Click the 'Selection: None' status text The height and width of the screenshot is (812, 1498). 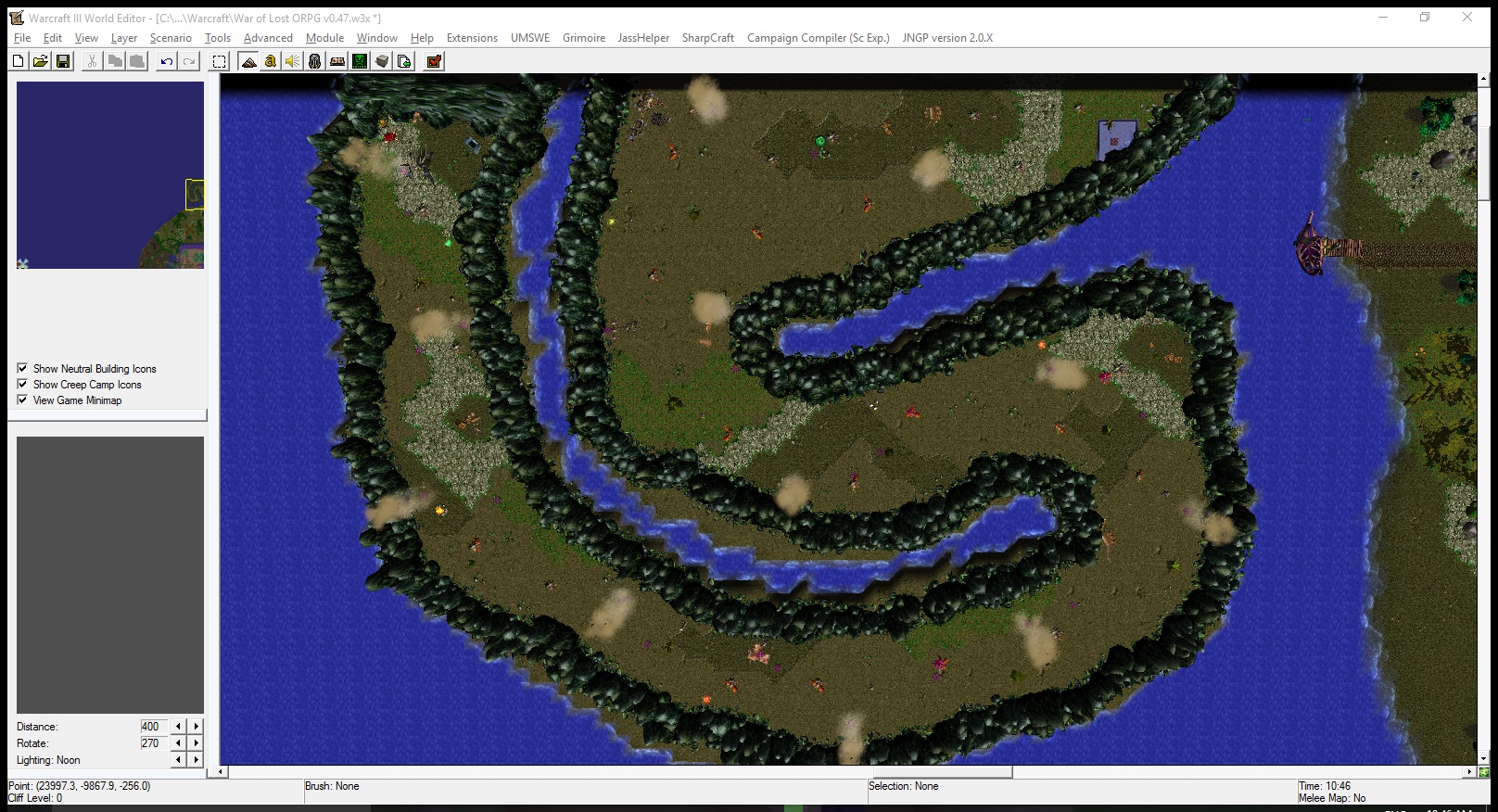point(904,786)
